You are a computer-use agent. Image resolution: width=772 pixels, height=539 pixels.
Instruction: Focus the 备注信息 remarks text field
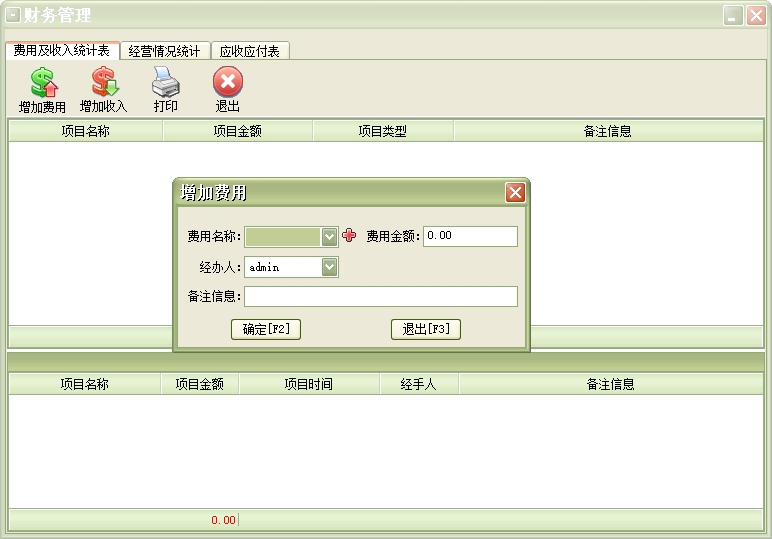[381, 297]
